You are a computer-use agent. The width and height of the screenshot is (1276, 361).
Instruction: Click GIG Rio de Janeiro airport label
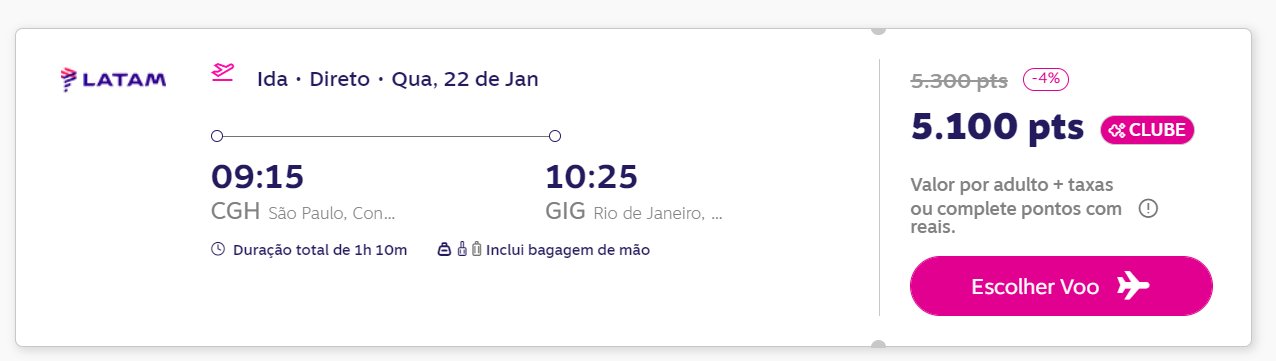634,213
